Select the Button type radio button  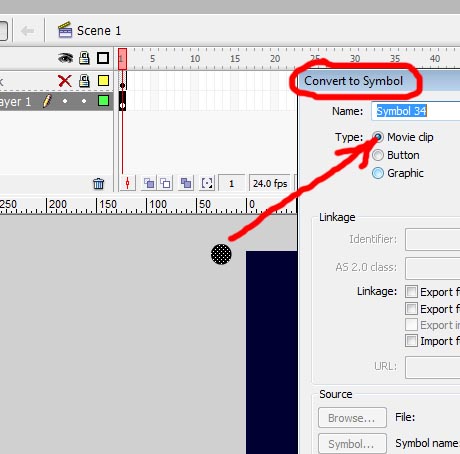tap(378, 155)
